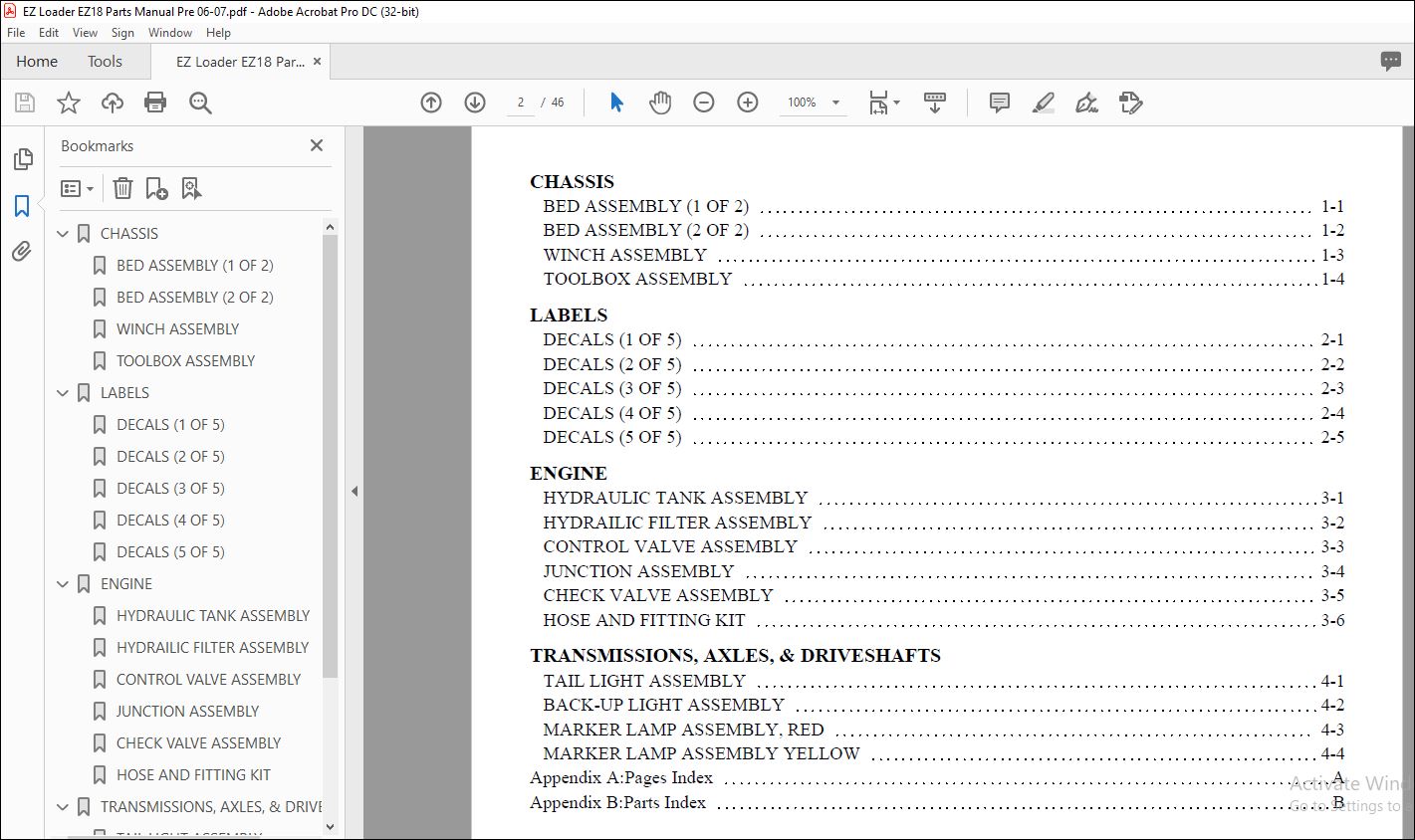Zoom in with plus button
1415x840 pixels.
(x=748, y=103)
